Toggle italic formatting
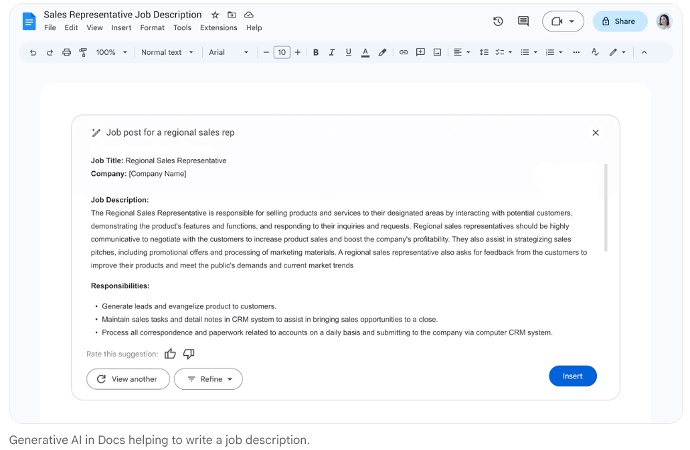Screen dimensions: 690x450 [332, 52]
